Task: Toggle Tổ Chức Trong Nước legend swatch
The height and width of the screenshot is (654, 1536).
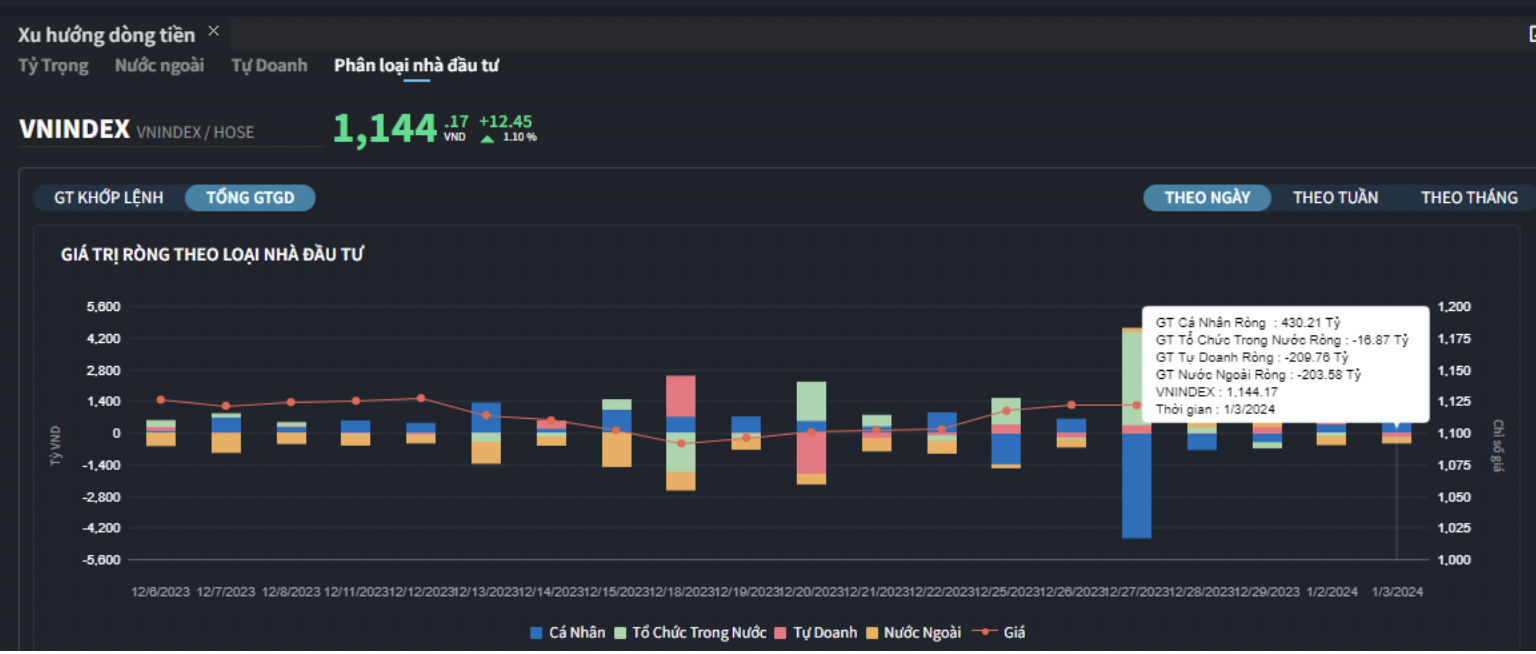Action: click(x=619, y=633)
